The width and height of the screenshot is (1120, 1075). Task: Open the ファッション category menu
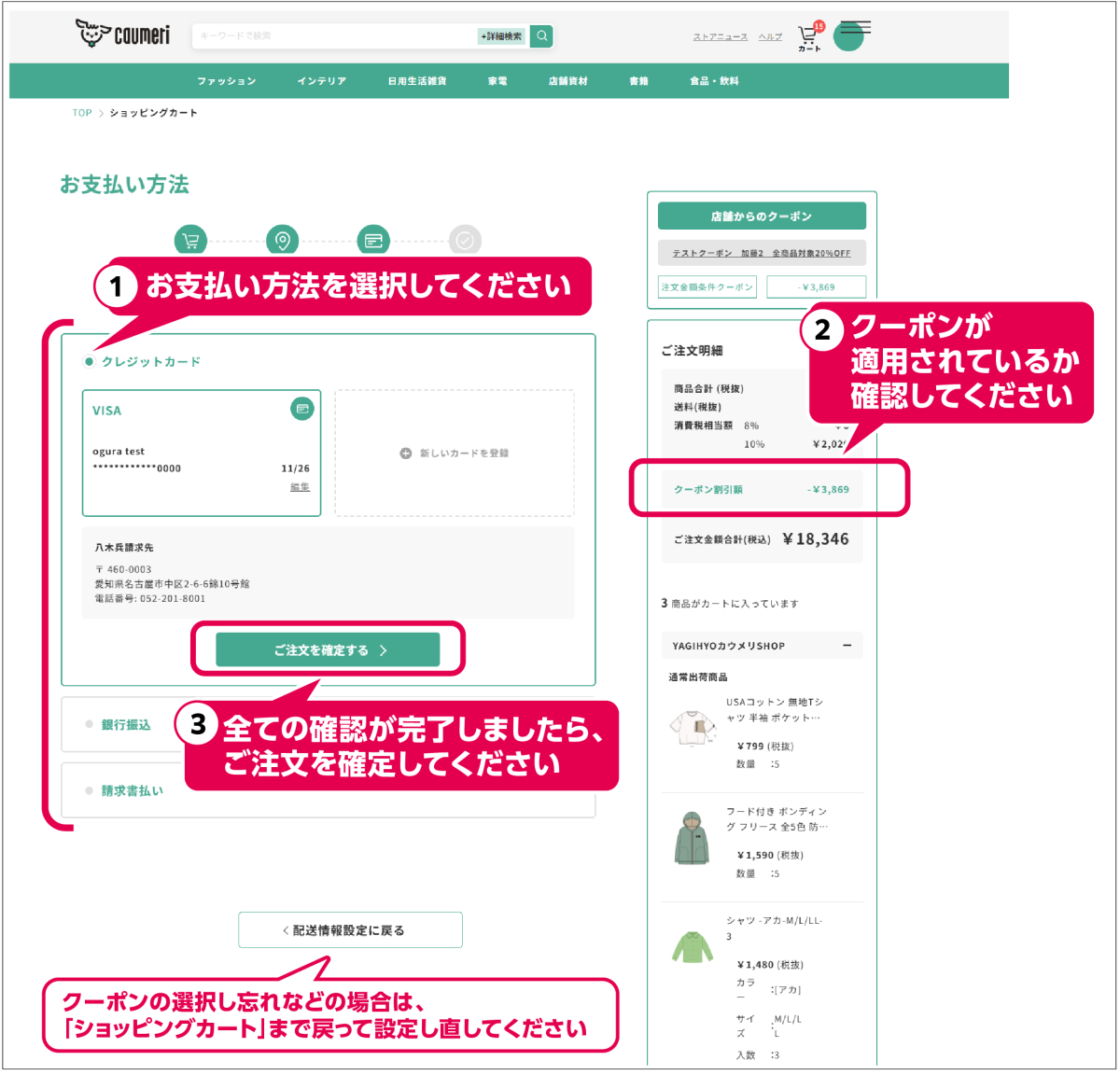pos(226,81)
